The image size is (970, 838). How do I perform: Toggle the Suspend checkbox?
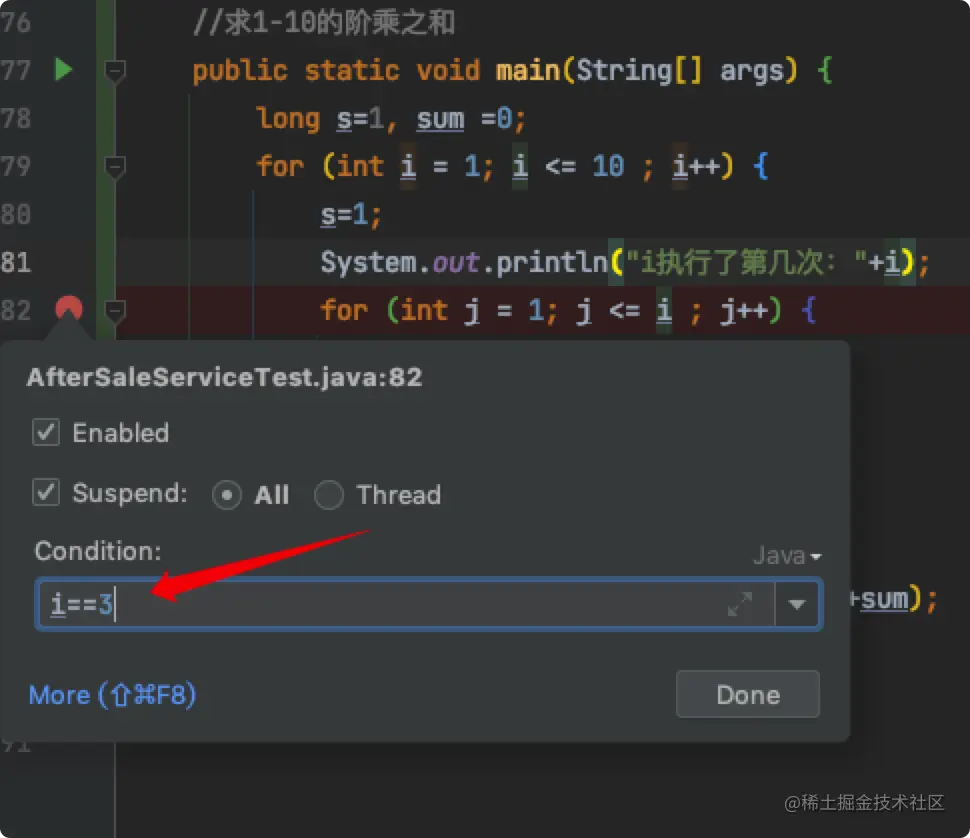click(46, 493)
